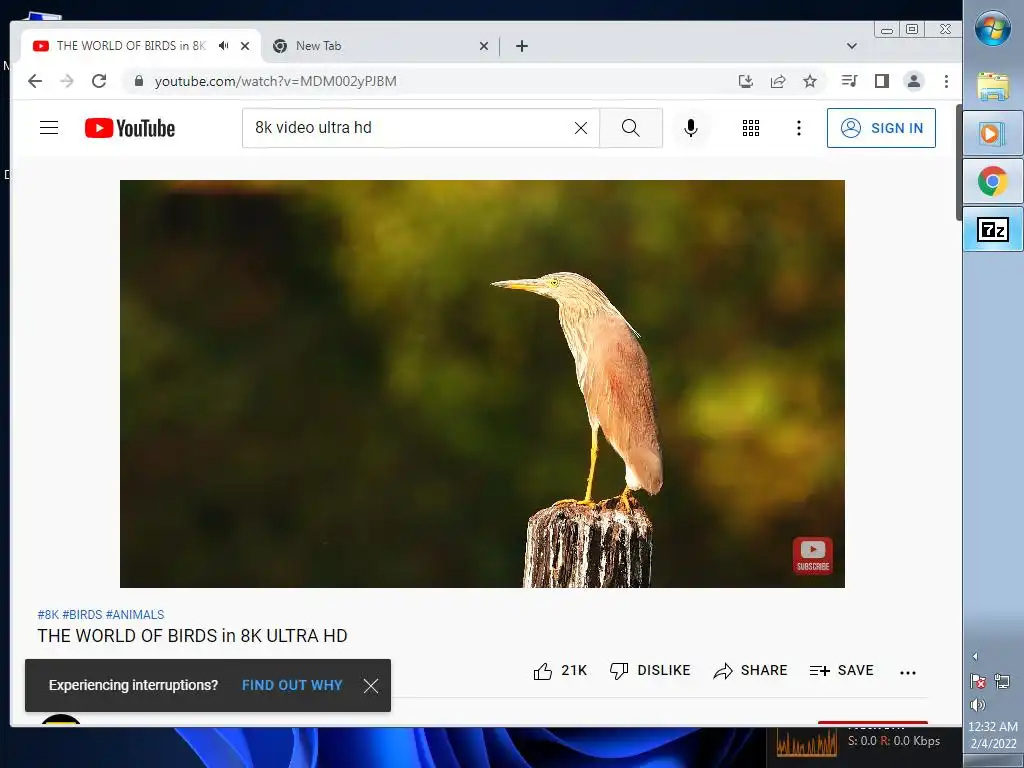
Task: Open more actions ellipsis beside SAVE
Action: tap(908, 672)
